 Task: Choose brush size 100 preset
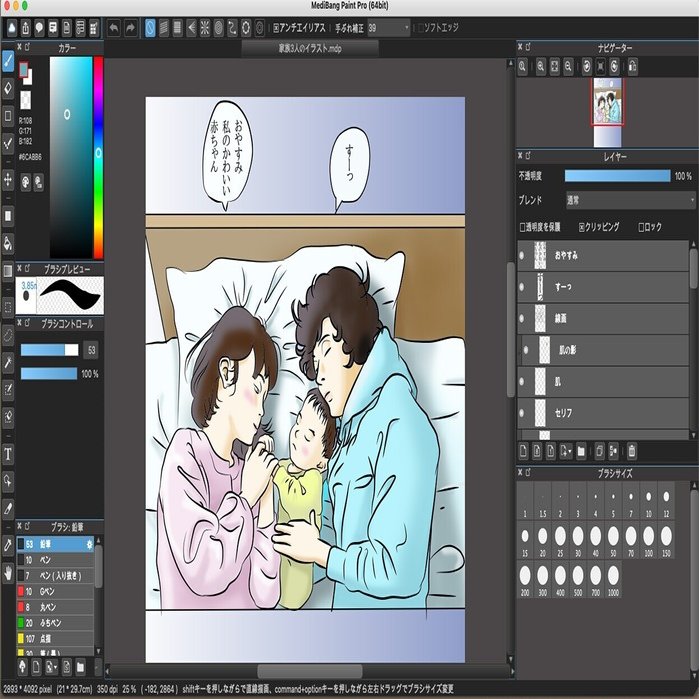[649, 540]
